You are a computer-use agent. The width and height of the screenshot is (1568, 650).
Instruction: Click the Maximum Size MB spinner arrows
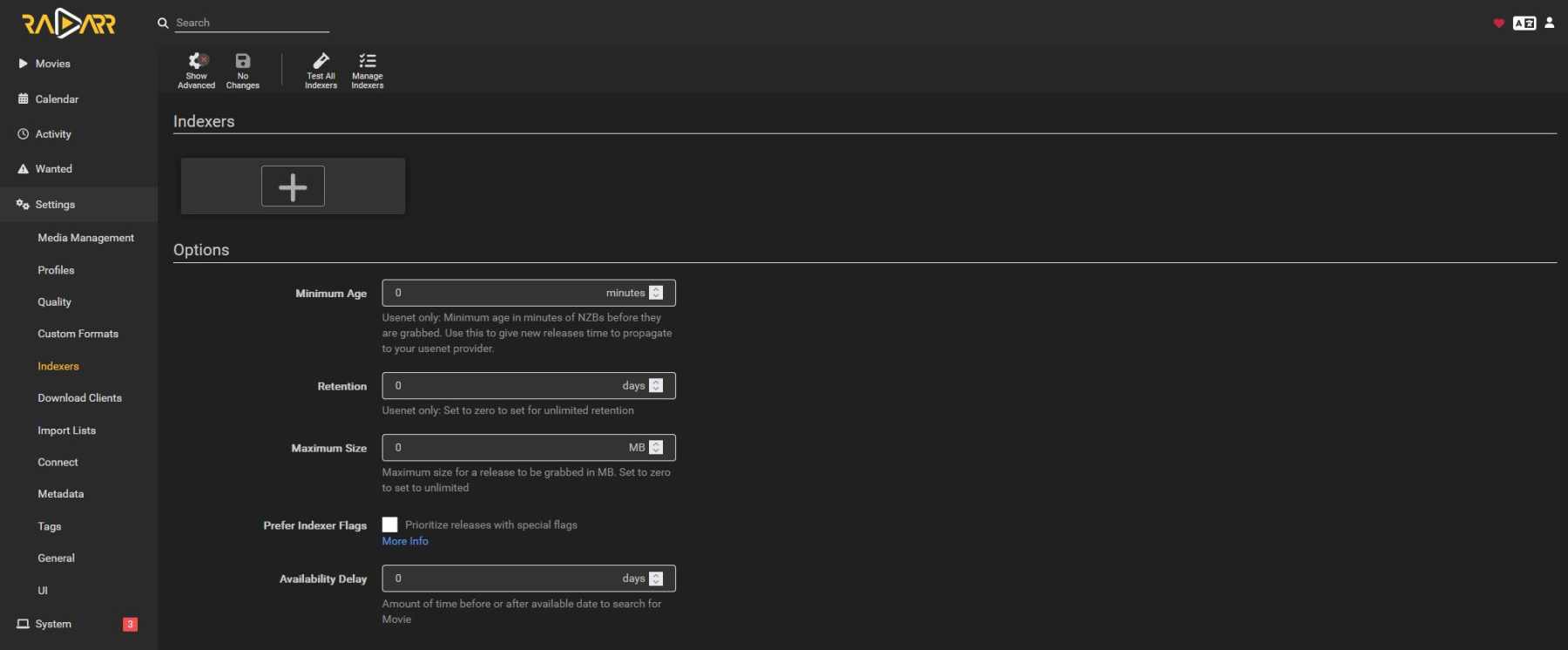(656, 448)
